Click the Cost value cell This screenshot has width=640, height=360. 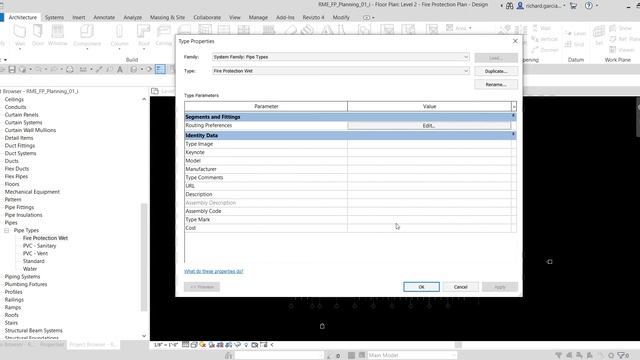pyautogui.click(x=429, y=228)
